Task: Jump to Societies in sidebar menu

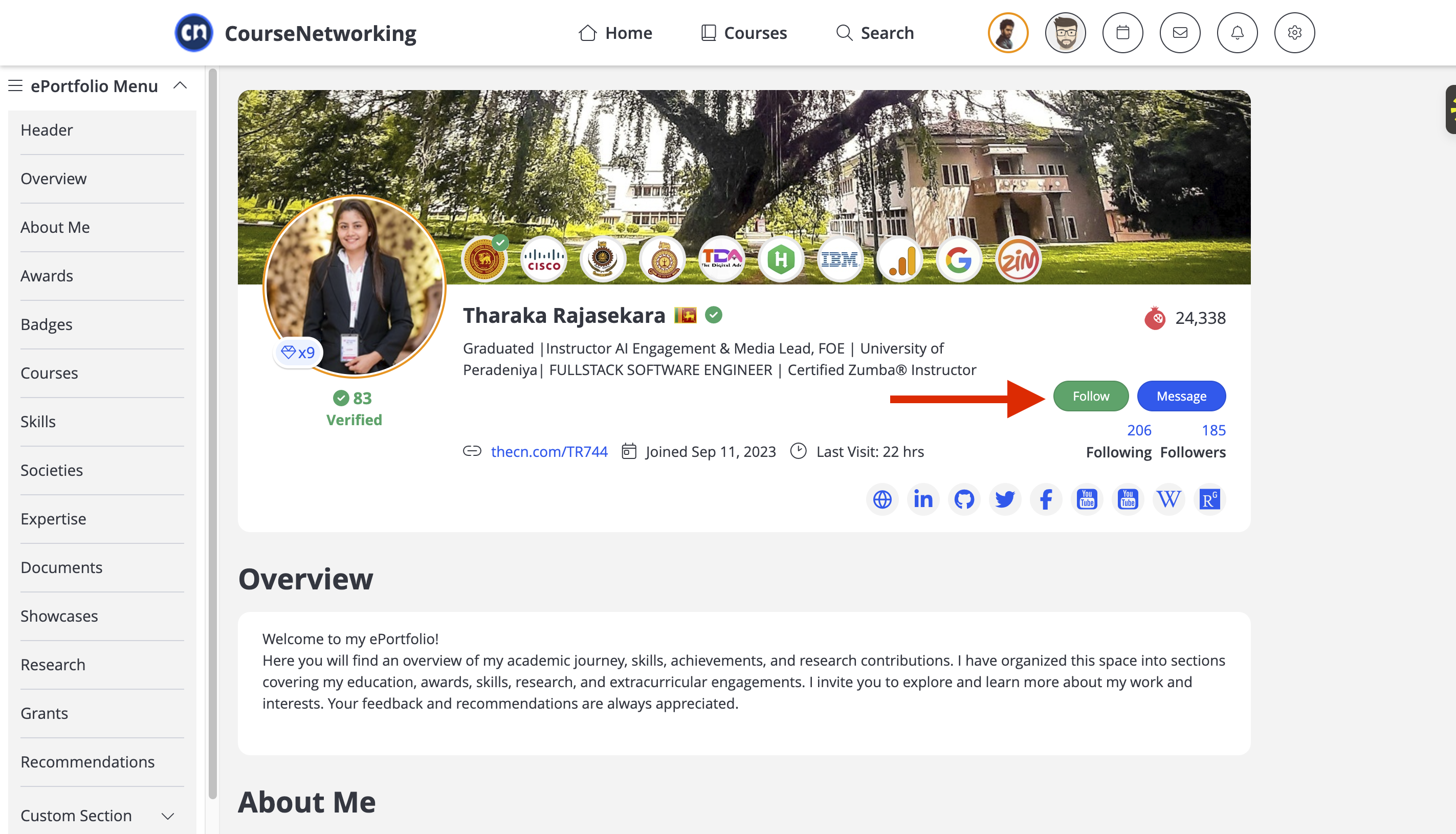Action: tap(102, 471)
